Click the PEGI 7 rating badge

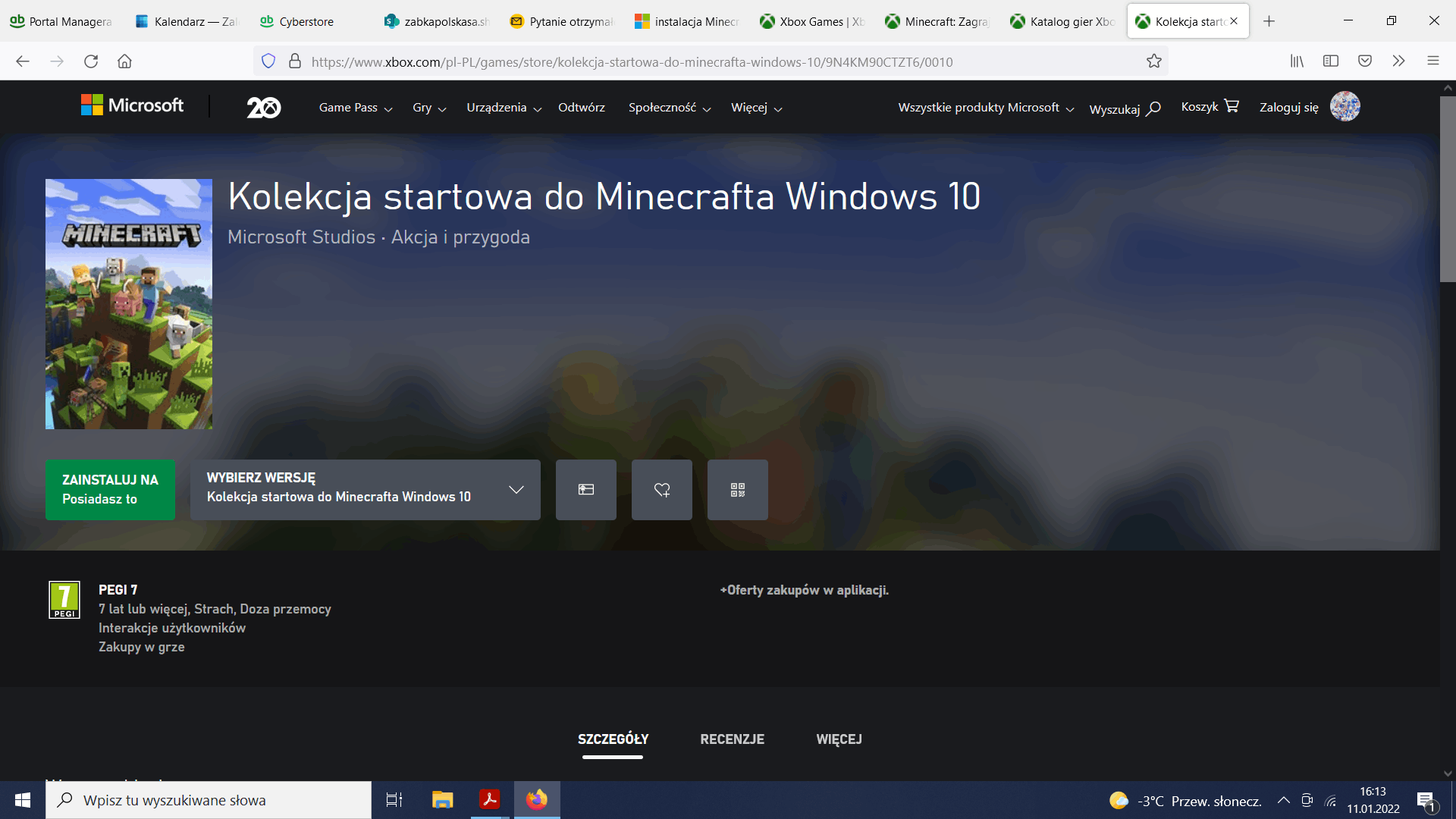tap(64, 600)
